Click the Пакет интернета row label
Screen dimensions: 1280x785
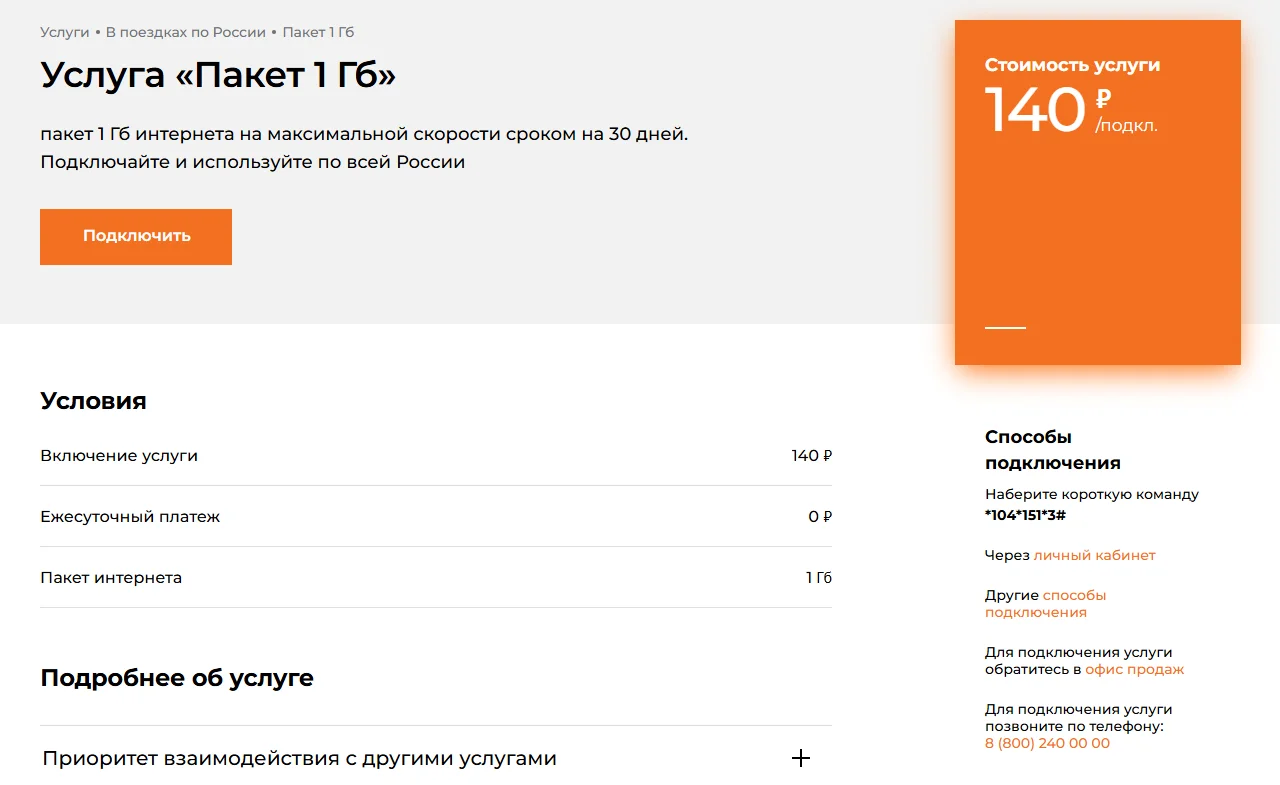pyautogui.click(x=111, y=578)
